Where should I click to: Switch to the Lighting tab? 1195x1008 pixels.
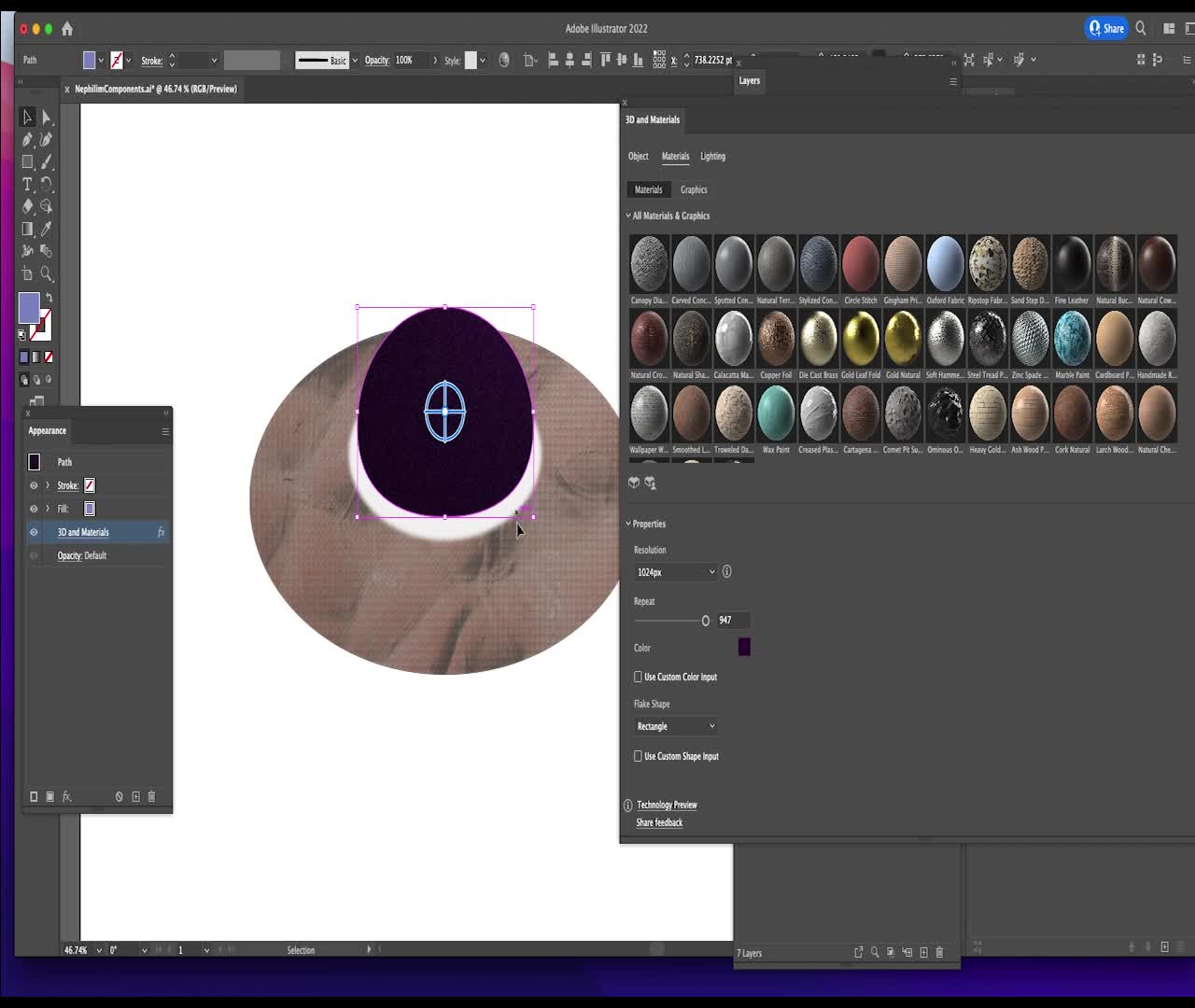click(713, 156)
